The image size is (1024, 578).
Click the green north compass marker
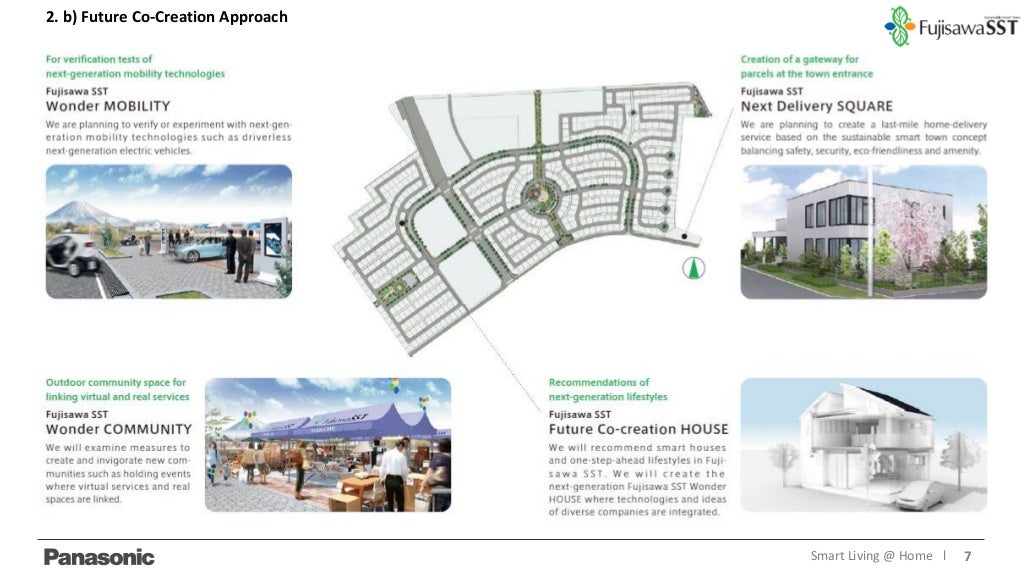tap(694, 268)
